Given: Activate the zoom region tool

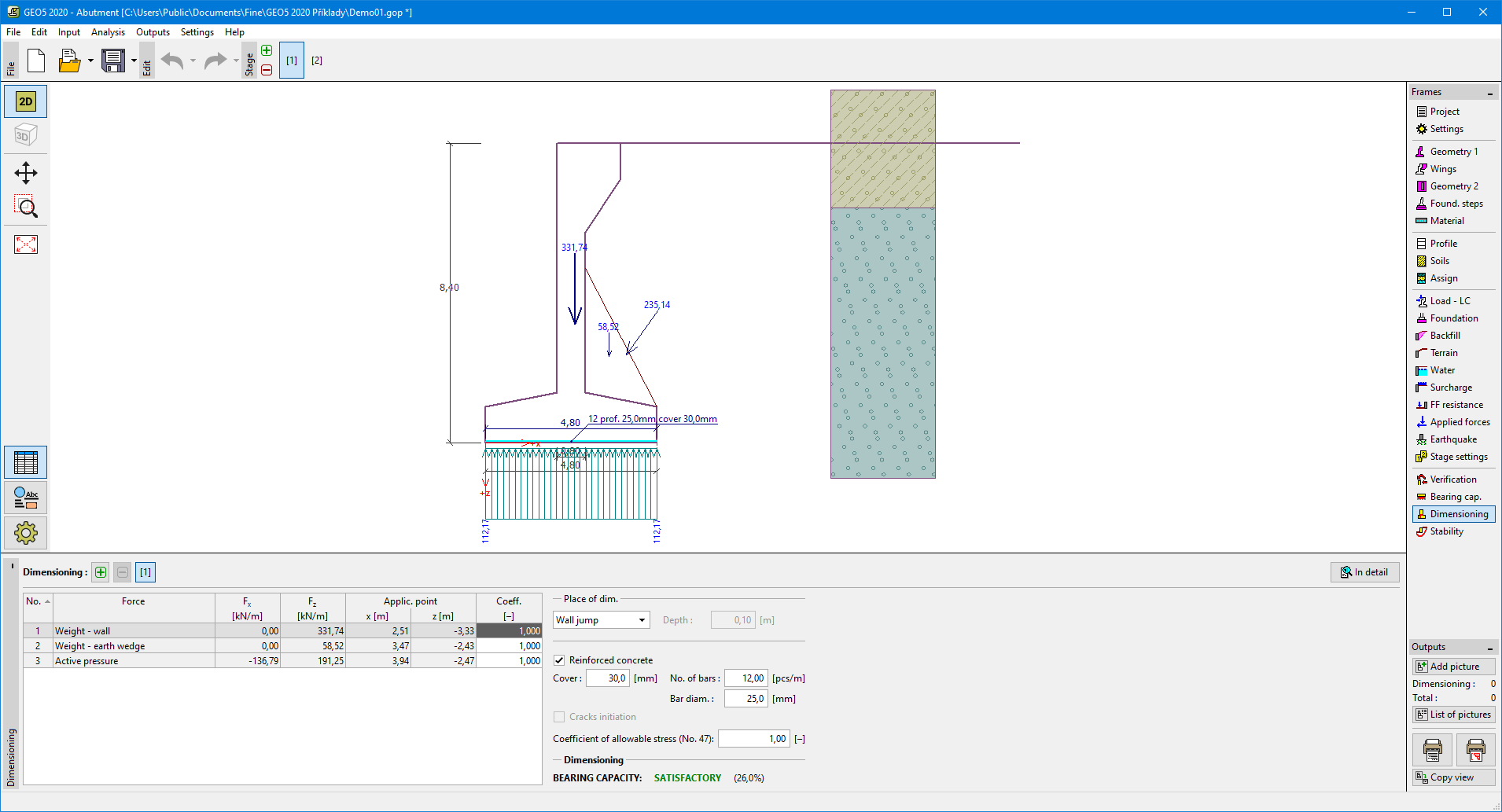Looking at the screenshot, I should [26, 207].
